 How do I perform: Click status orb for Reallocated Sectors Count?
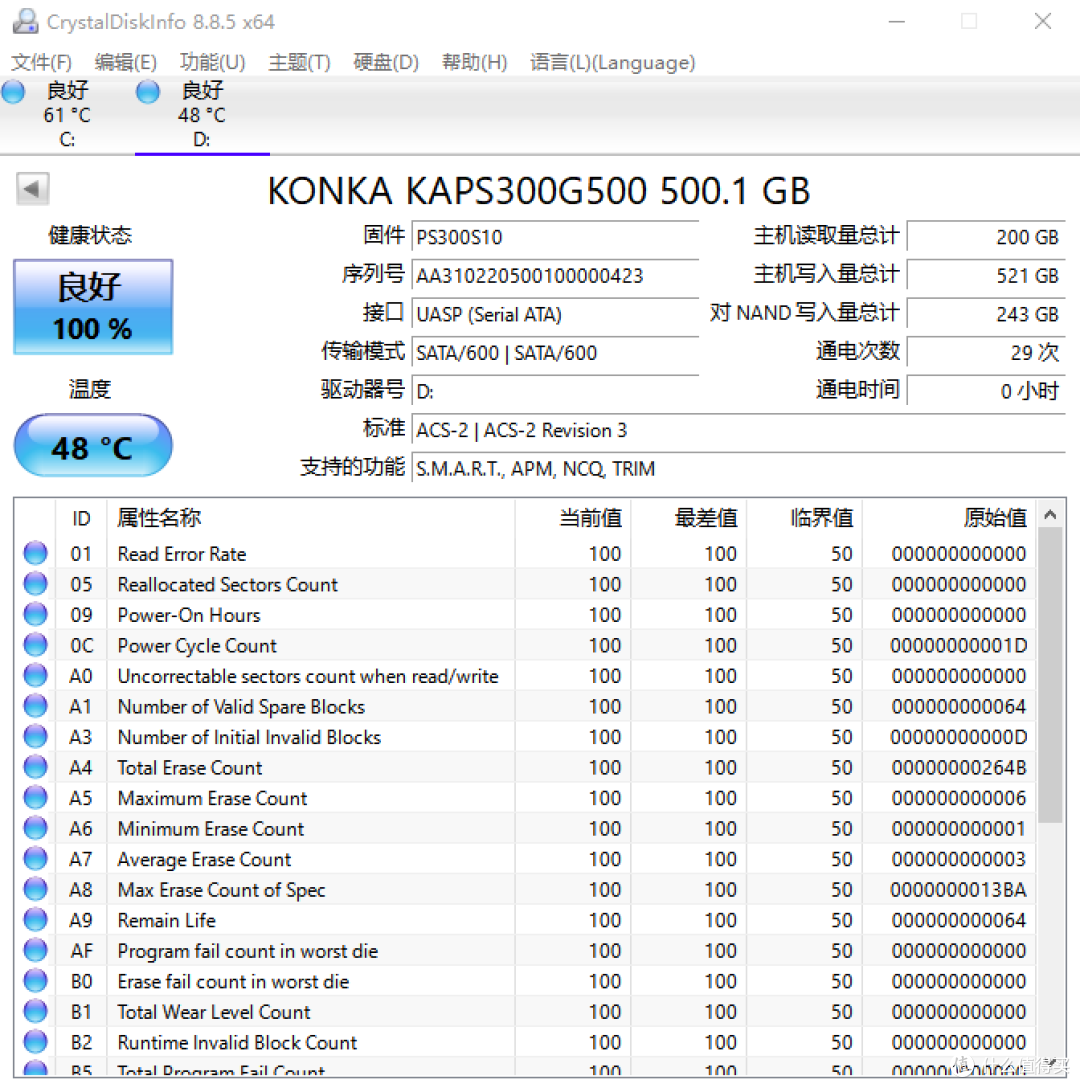[35, 584]
